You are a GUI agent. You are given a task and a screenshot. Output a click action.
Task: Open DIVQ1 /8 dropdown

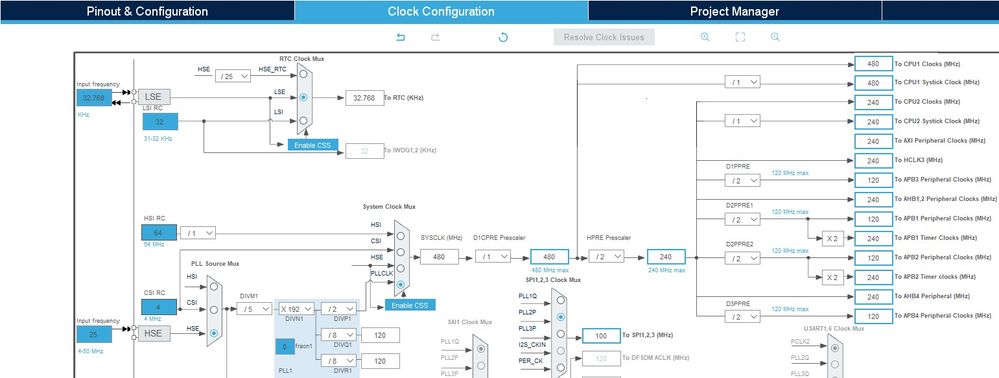point(338,335)
